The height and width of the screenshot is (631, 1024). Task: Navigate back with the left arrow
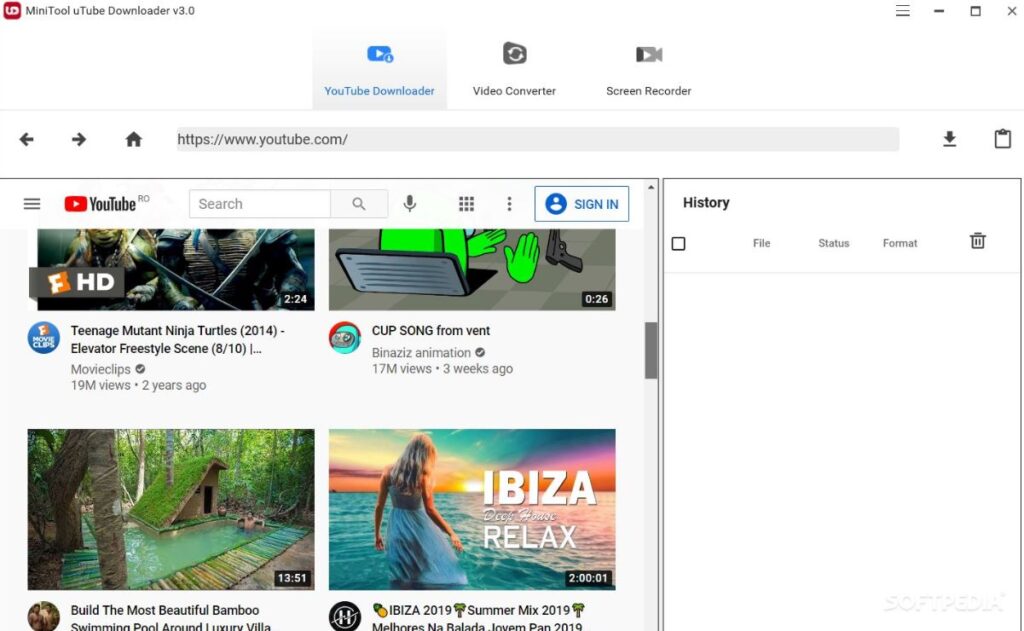25,139
